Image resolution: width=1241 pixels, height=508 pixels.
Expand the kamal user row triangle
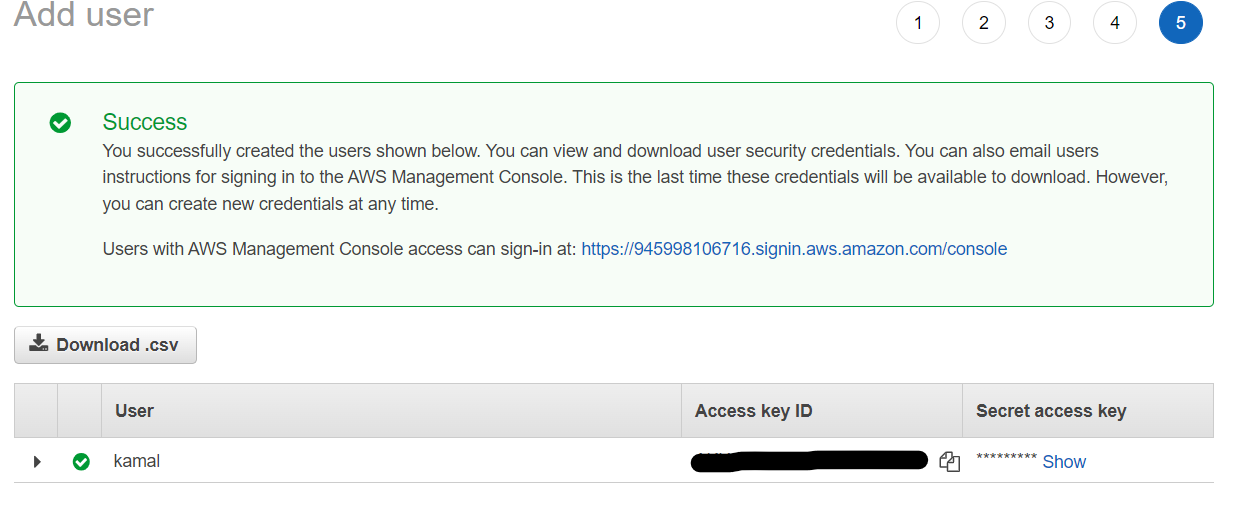[37, 462]
